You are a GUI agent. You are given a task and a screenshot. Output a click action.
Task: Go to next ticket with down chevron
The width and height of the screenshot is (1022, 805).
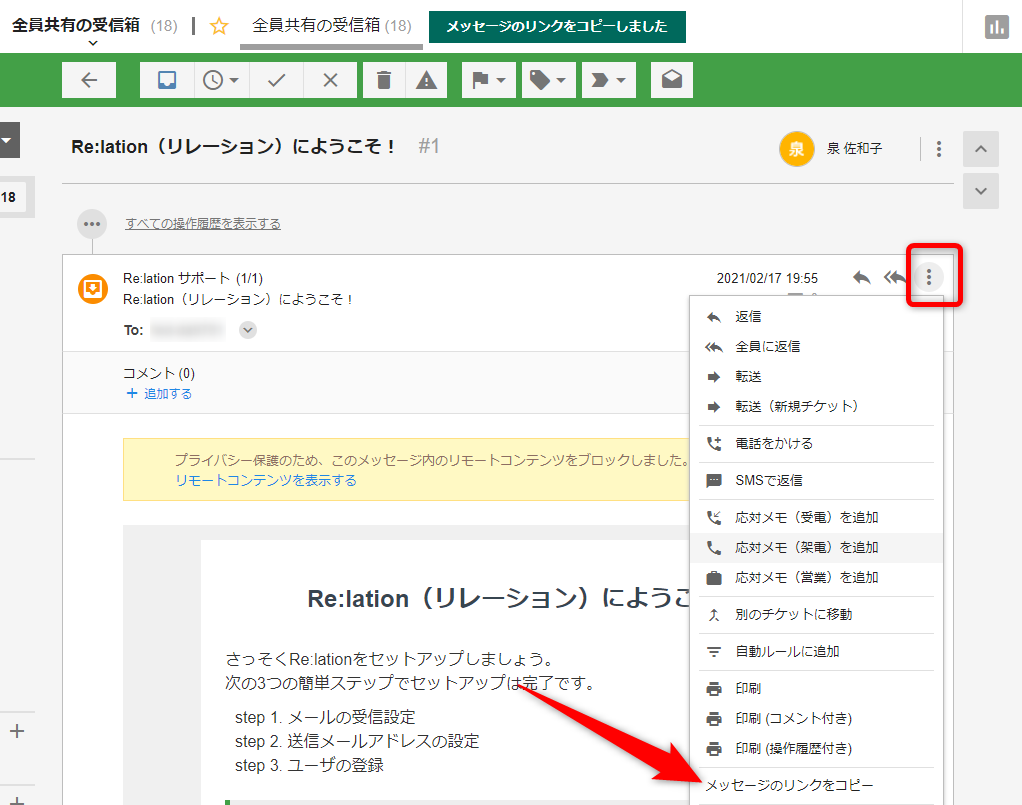tap(981, 191)
